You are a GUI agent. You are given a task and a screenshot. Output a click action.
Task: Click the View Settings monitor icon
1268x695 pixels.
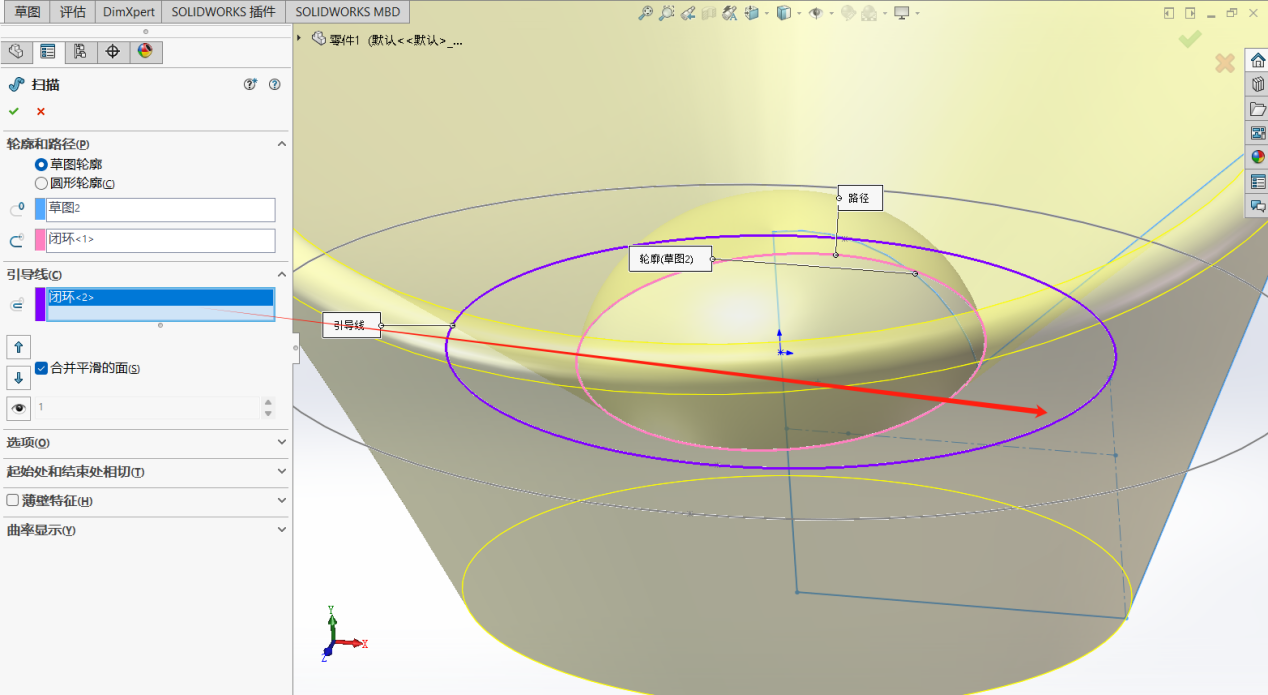pyautogui.click(x=902, y=13)
